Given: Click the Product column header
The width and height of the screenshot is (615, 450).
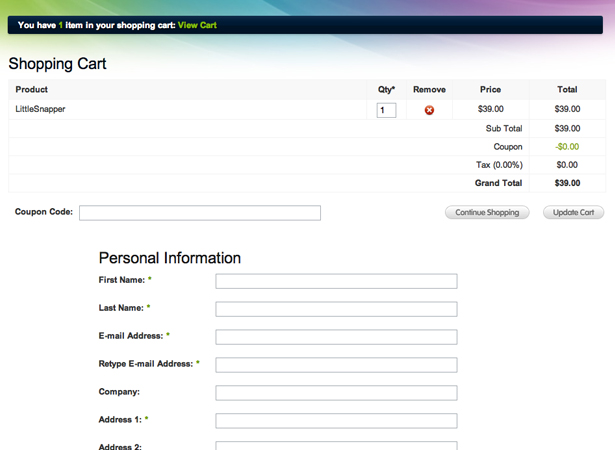Looking at the screenshot, I should (x=32, y=90).
